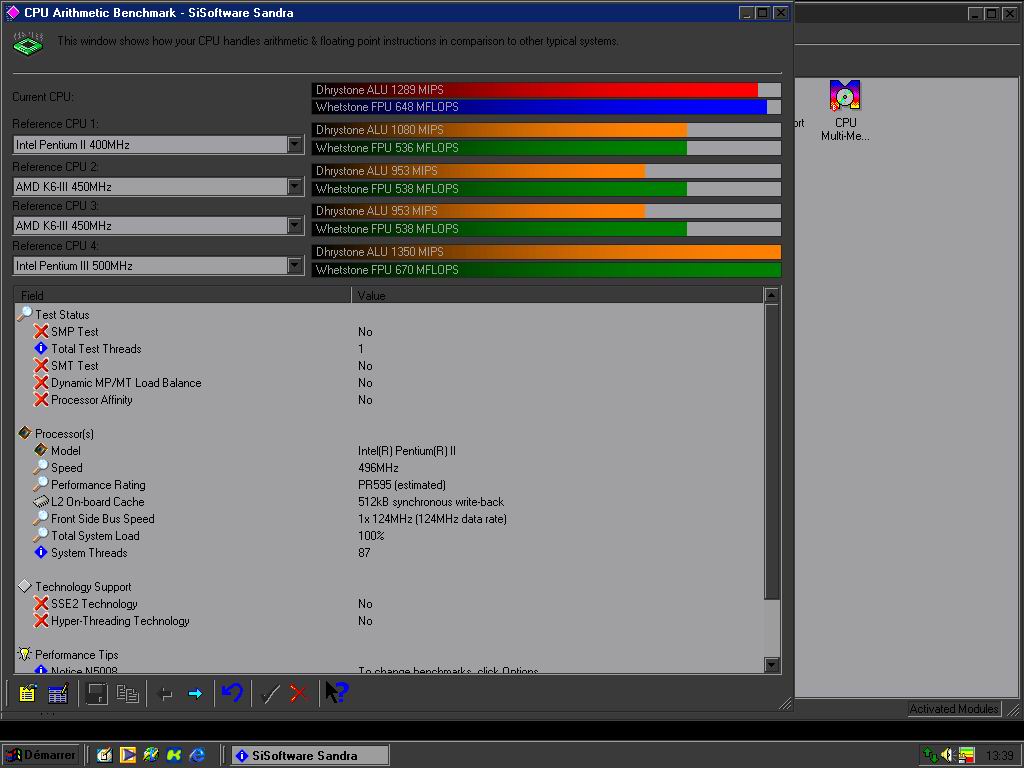Viewport: 1024px width, 768px height.
Task: Launch Internet Explorer from the quick launch bar
Action: [x=198, y=755]
